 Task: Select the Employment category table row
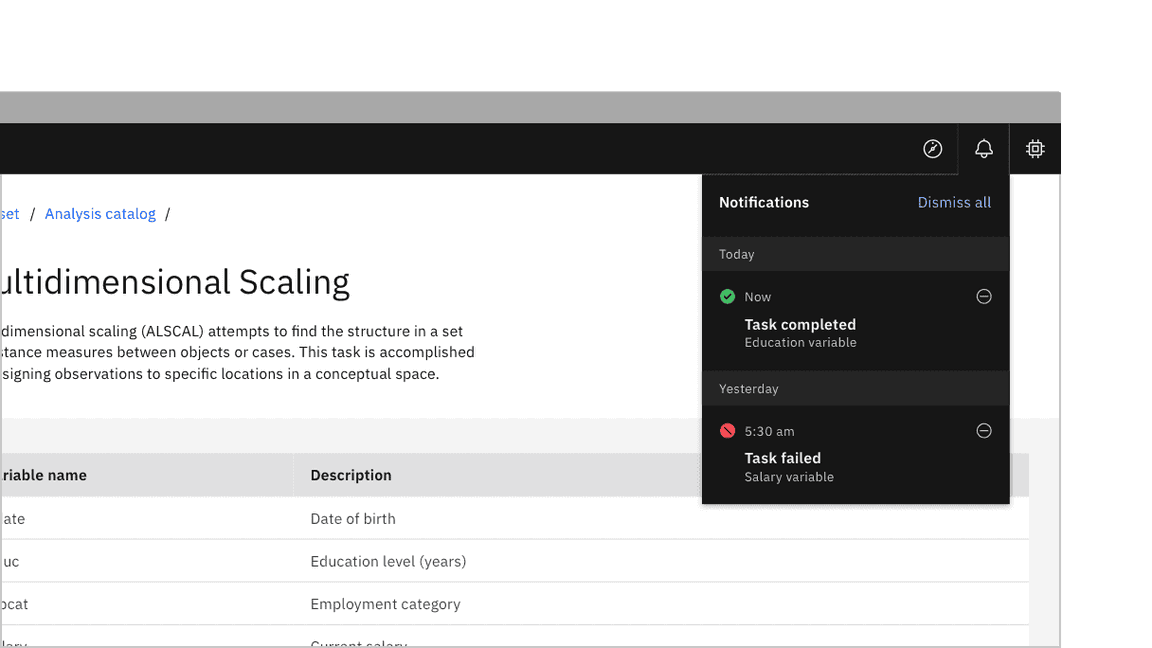pyautogui.click(x=385, y=604)
